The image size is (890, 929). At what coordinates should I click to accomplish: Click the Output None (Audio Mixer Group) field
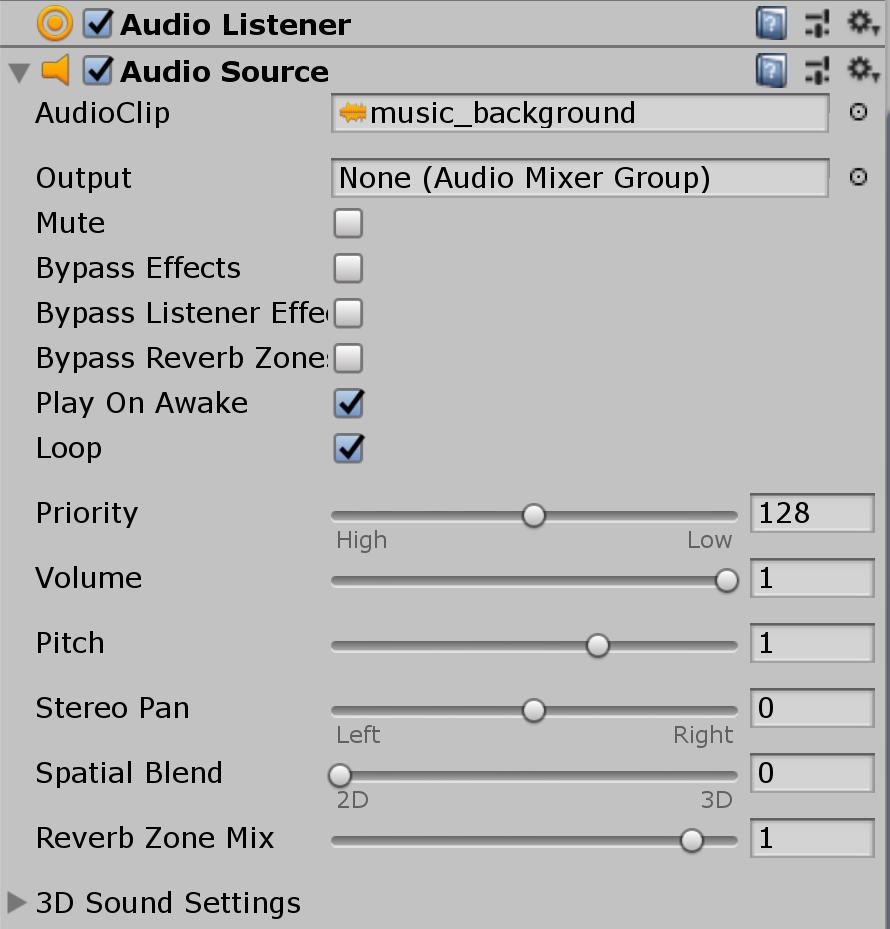tap(580, 178)
